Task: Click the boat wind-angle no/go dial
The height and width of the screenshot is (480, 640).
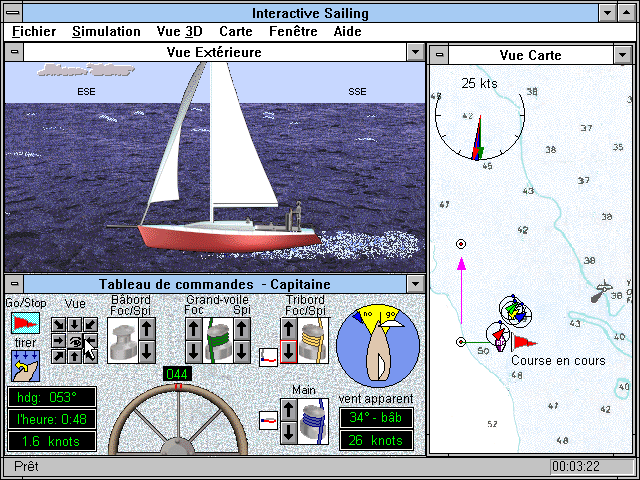Action: pyautogui.click(x=378, y=346)
